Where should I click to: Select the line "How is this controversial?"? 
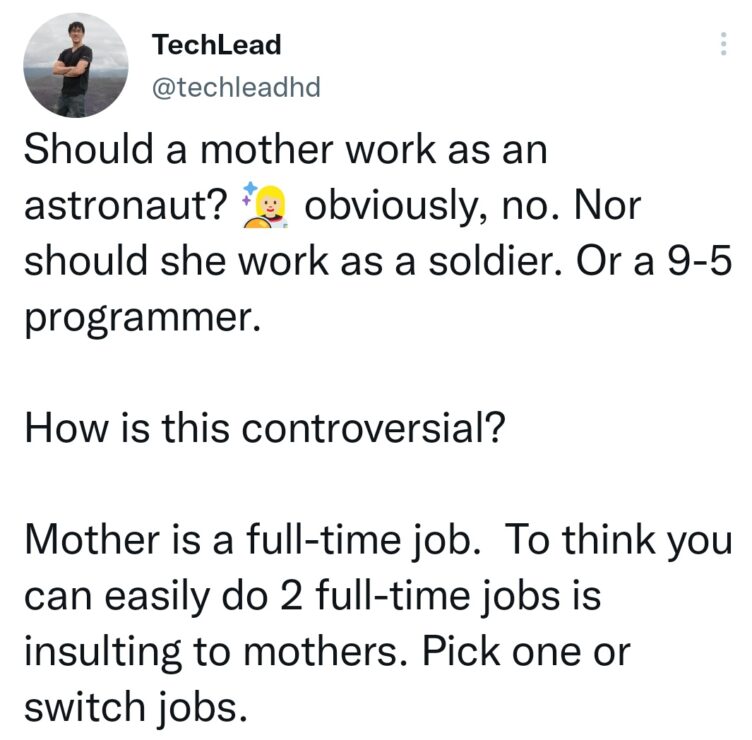pos(265,428)
